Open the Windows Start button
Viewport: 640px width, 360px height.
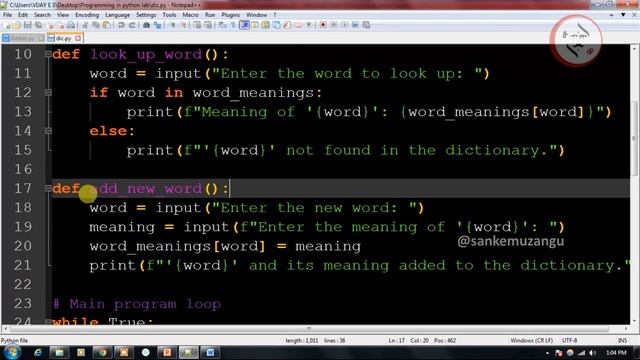tap(12, 352)
